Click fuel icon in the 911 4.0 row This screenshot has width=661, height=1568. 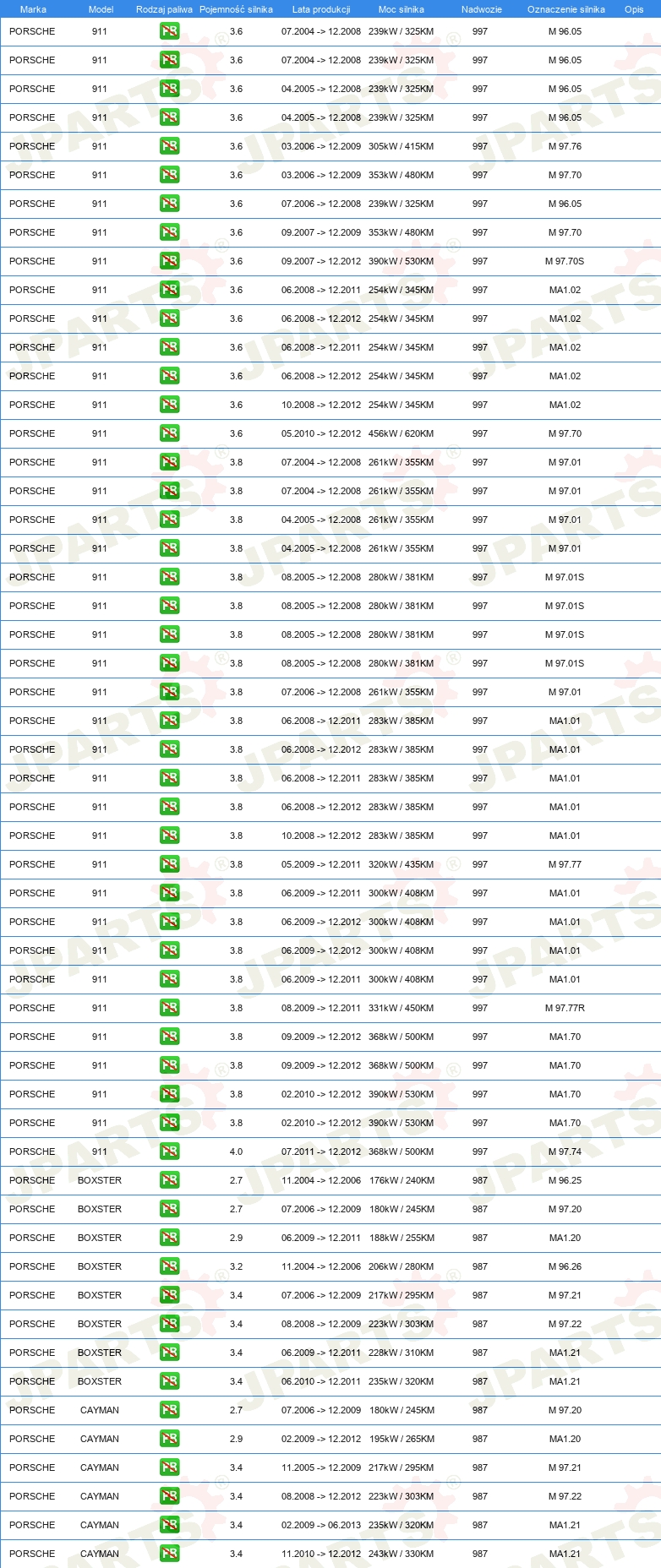pyautogui.click(x=169, y=1151)
